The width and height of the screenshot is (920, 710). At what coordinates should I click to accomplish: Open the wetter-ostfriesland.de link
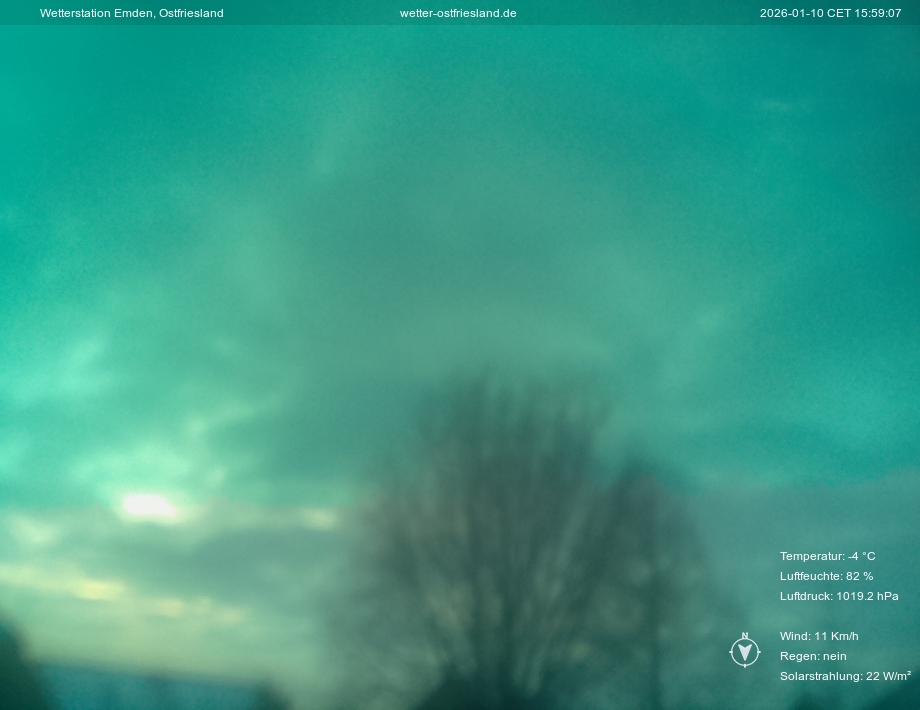coord(458,13)
